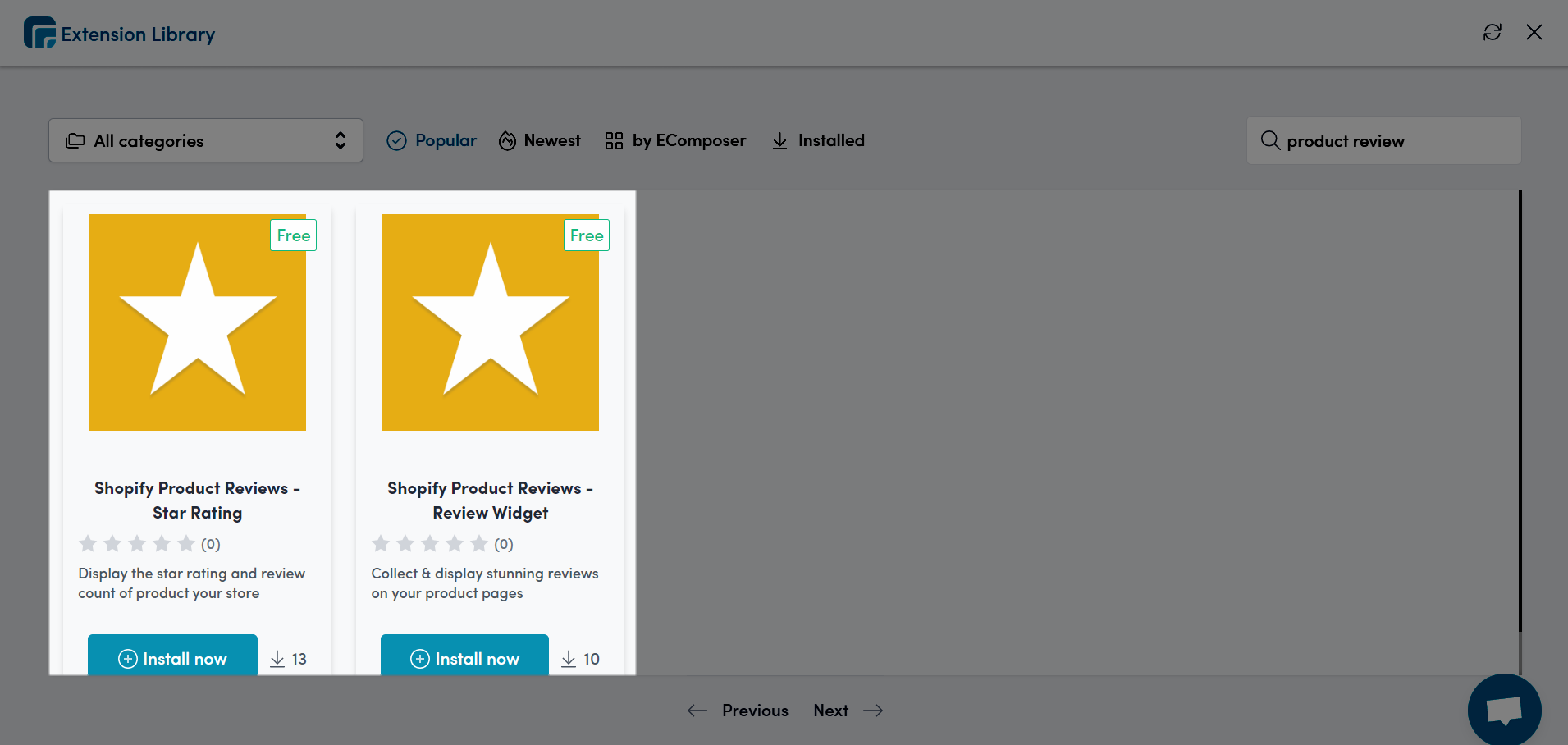Click the download count 10 icon
The width and height of the screenshot is (1568, 745).
(569, 659)
